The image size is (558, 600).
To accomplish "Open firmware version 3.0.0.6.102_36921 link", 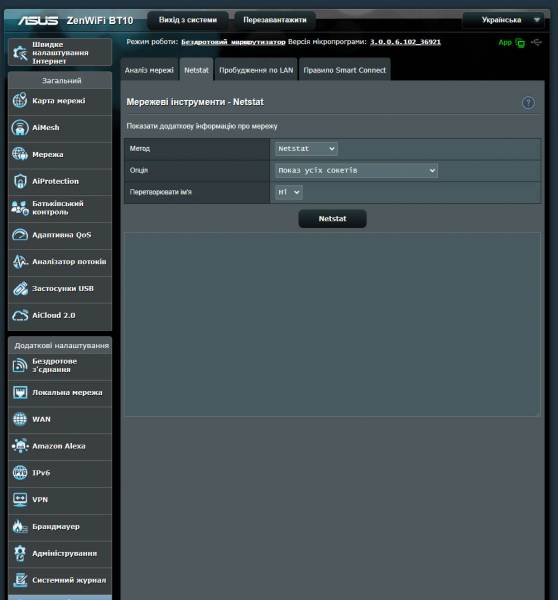I will (x=405, y=42).
